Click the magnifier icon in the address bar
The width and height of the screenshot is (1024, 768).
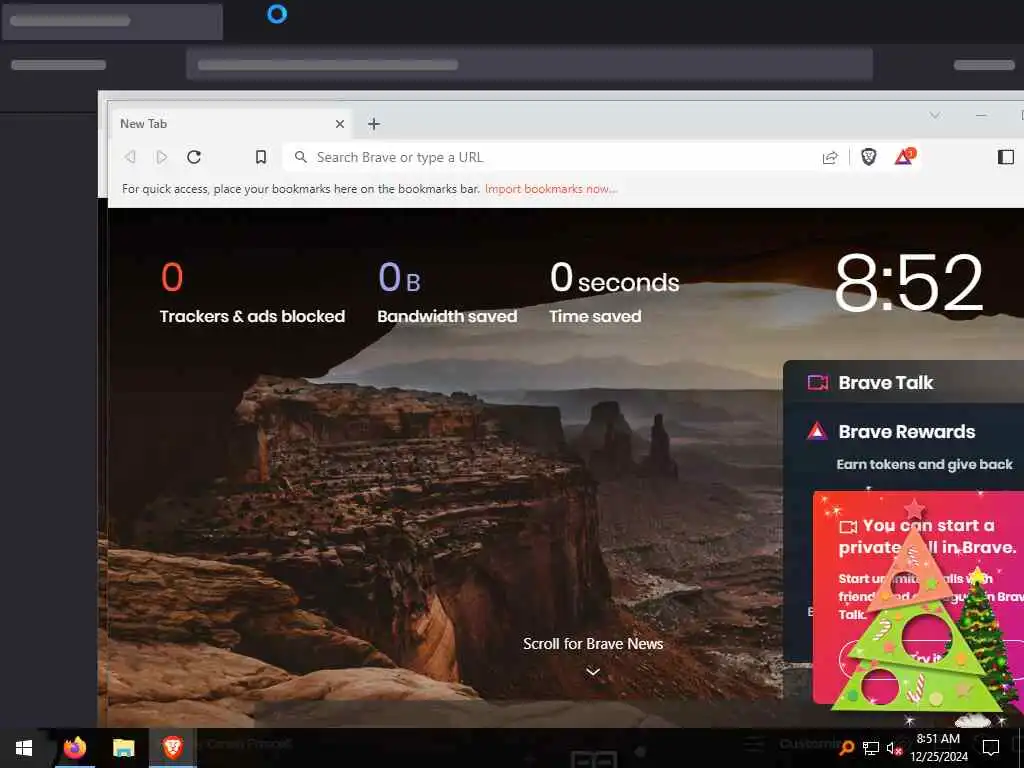coord(300,157)
